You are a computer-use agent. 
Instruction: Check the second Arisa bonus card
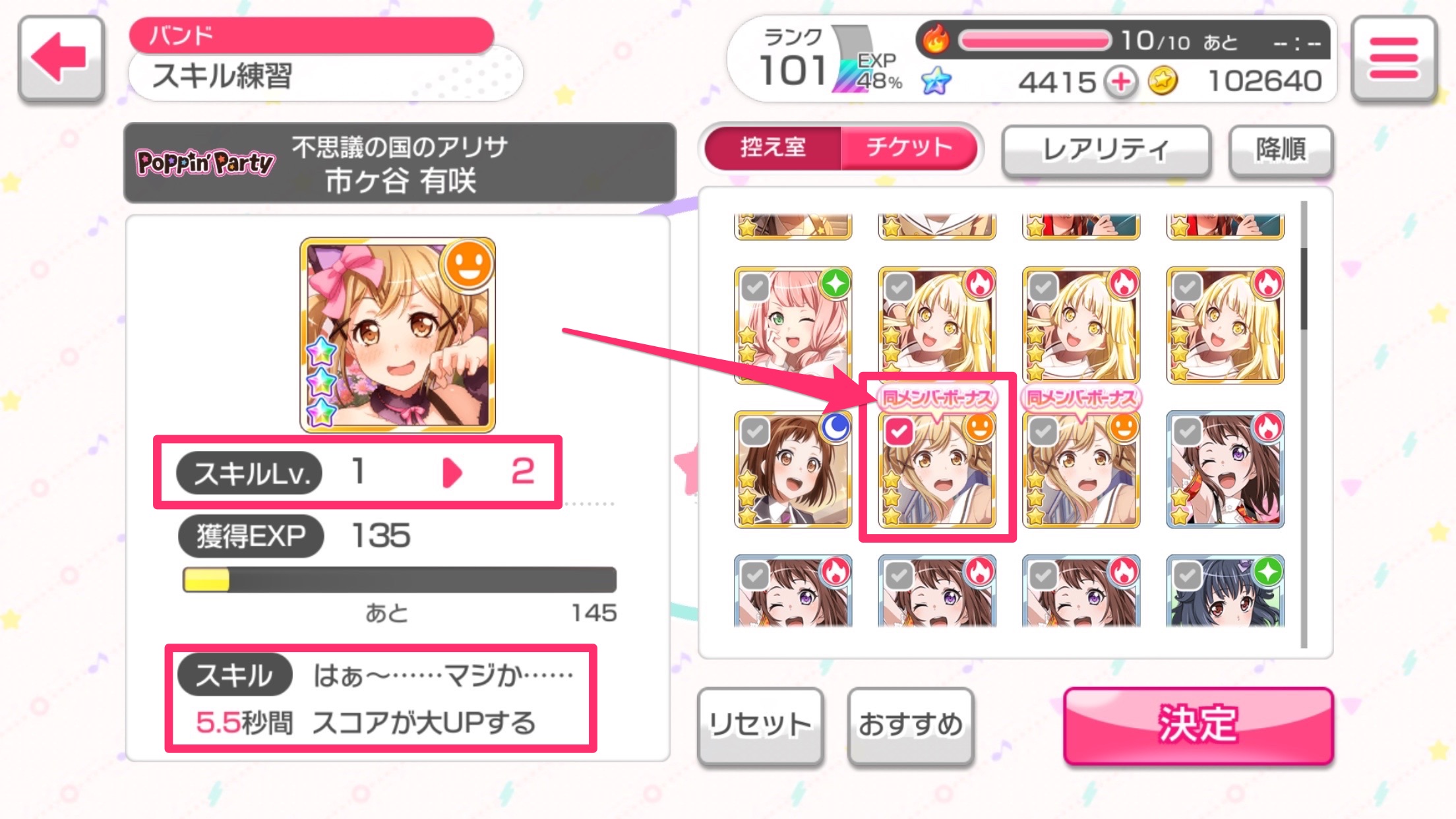click(1043, 432)
